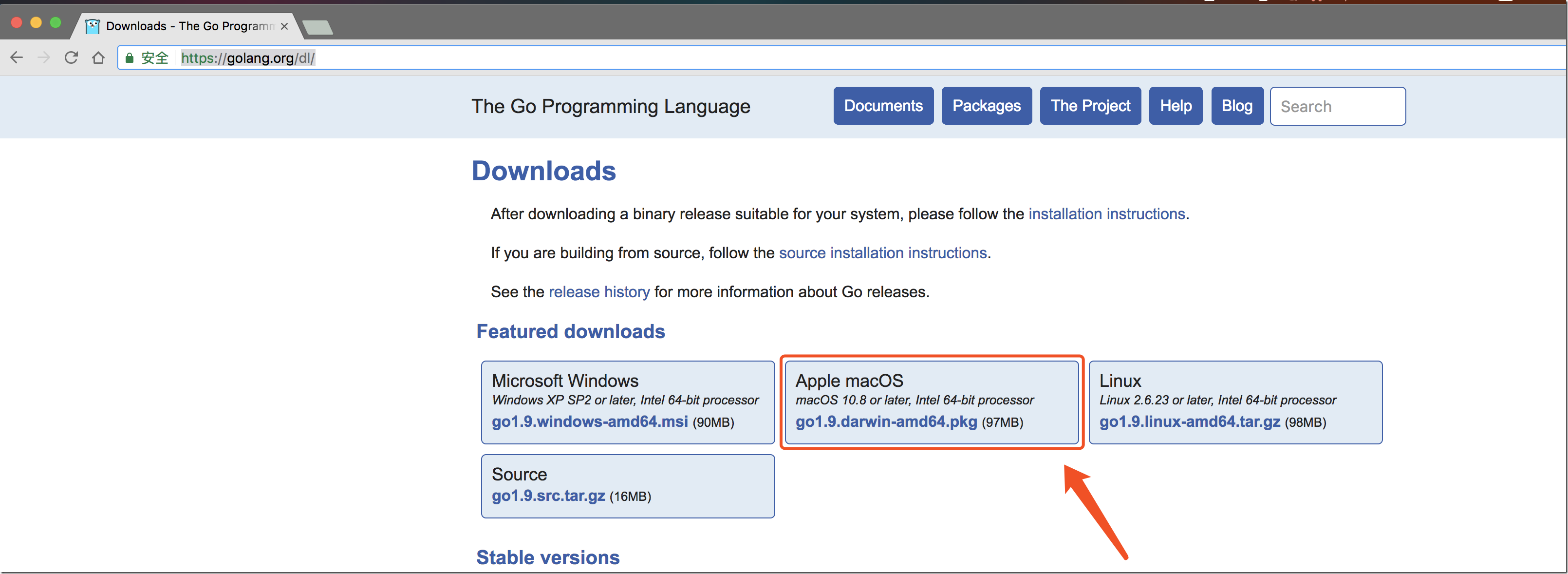Viewport: 1568px width, 574px height.
Task: Open the Blog menu
Action: coord(1237,106)
